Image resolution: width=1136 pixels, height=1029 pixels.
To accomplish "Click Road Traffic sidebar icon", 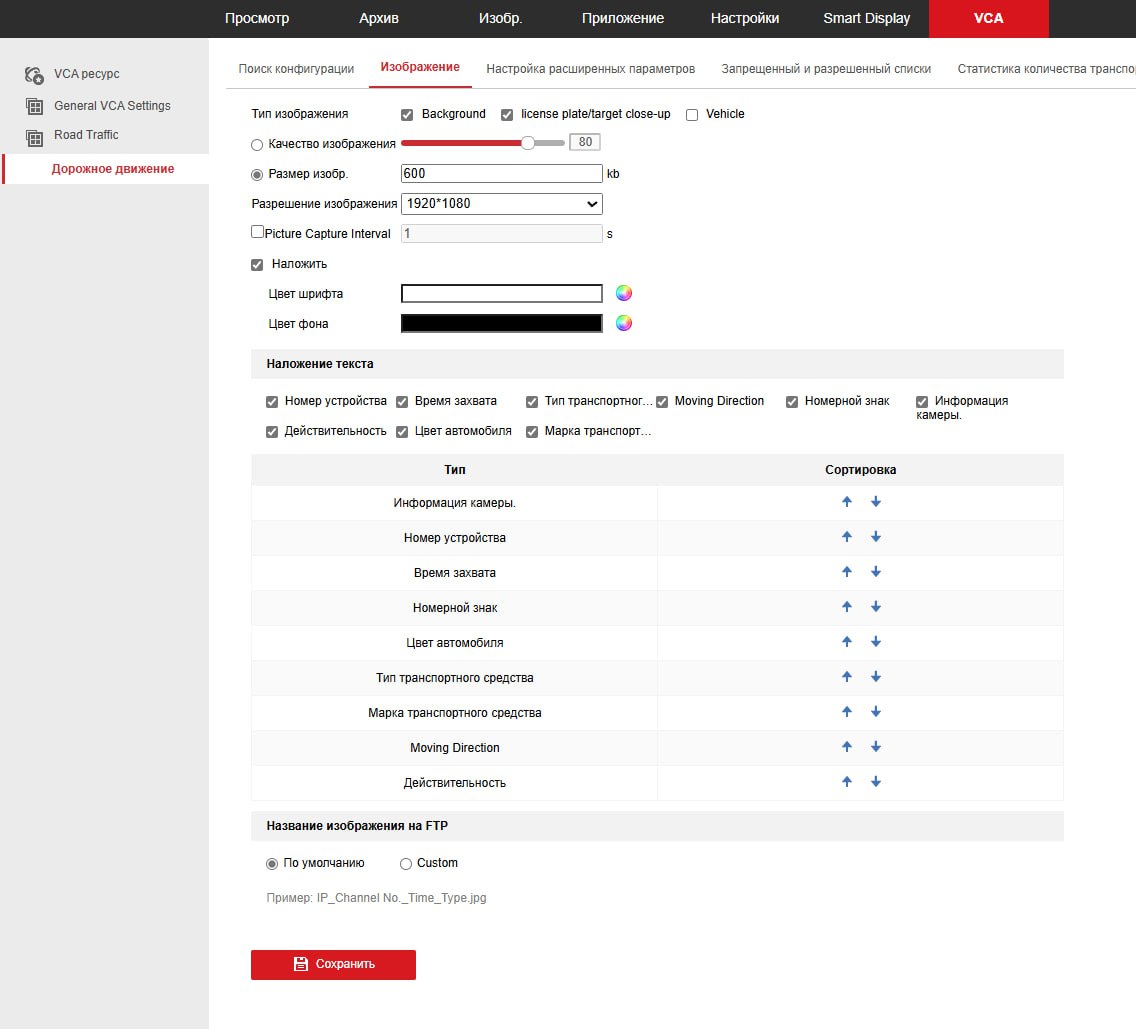I will [x=34, y=137].
